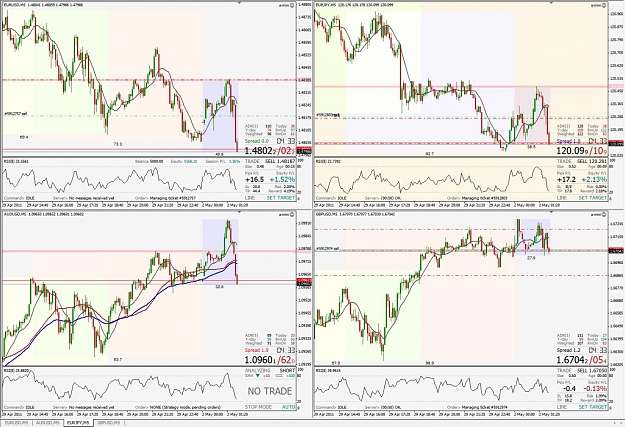The image size is (625, 427).
Task: Click Order> Managing ticket text in EURUSD window
Action: [x=164, y=198]
